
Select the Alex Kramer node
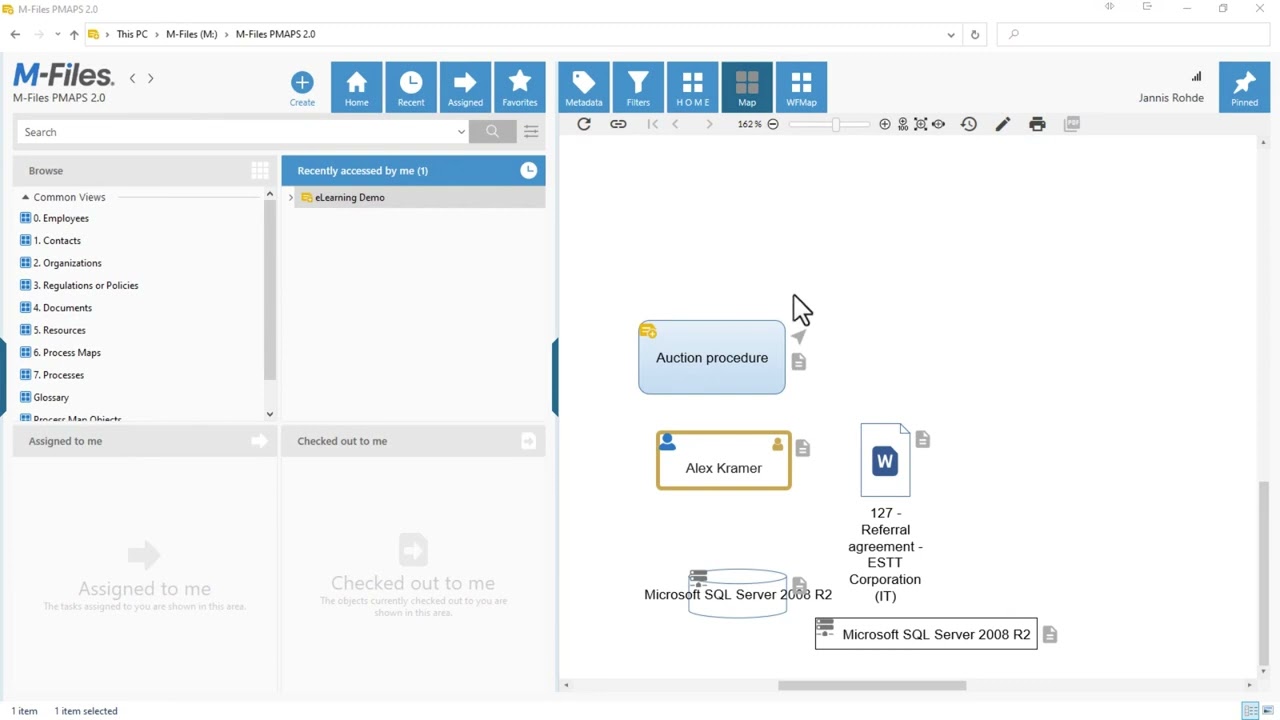pos(724,461)
